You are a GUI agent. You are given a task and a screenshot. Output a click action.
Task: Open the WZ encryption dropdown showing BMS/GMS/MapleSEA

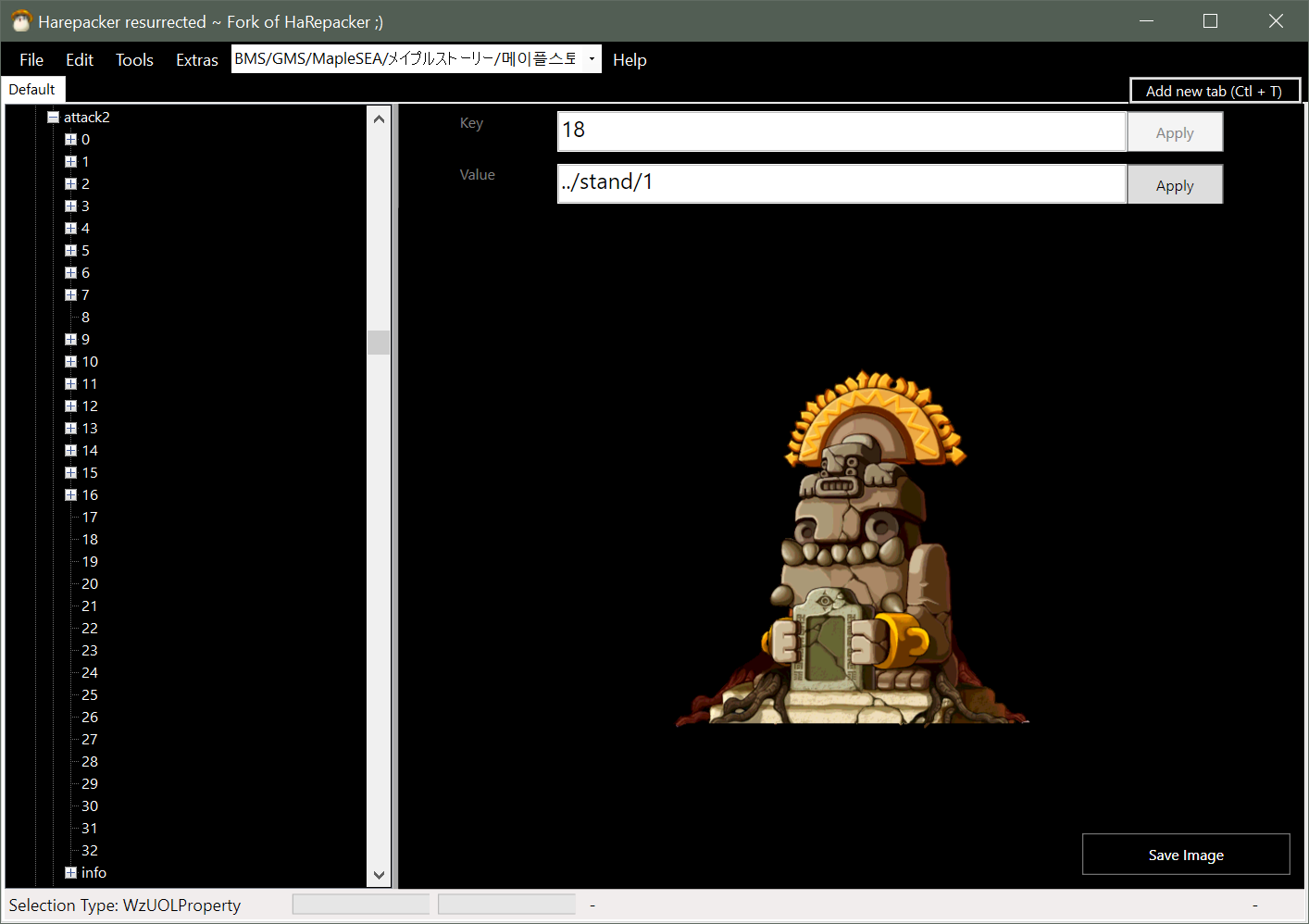pyautogui.click(x=590, y=58)
